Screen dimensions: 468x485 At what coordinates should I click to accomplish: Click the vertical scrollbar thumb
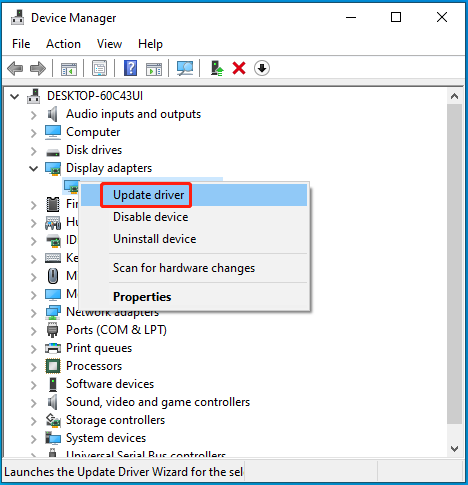pyautogui.click(x=454, y=264)
